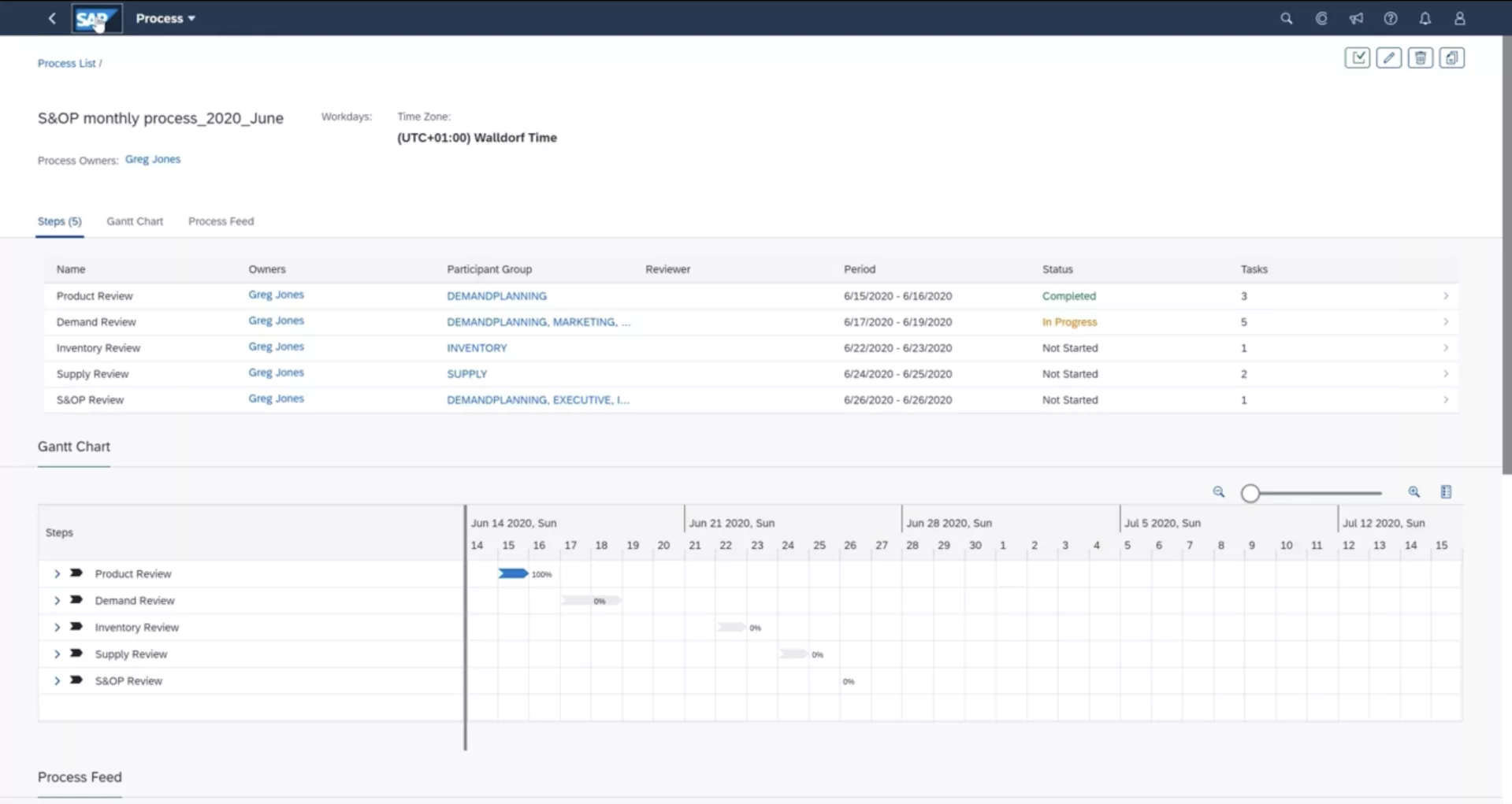Screen dimensions: 1512x804
Task: Switch to the Gantt Chart tab
Action: (135, 221)
